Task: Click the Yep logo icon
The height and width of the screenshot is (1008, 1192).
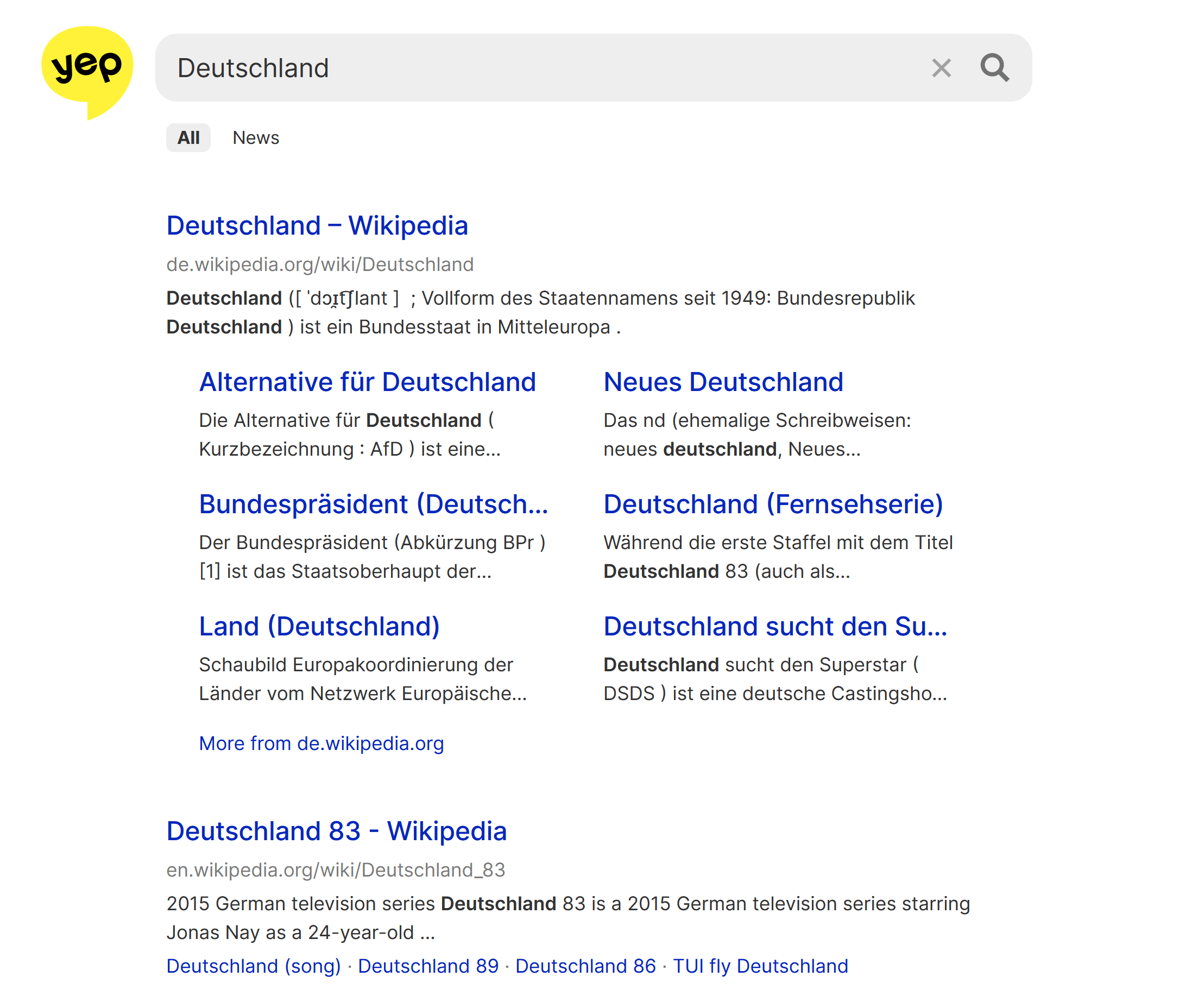Action: [x=87, y=70]
